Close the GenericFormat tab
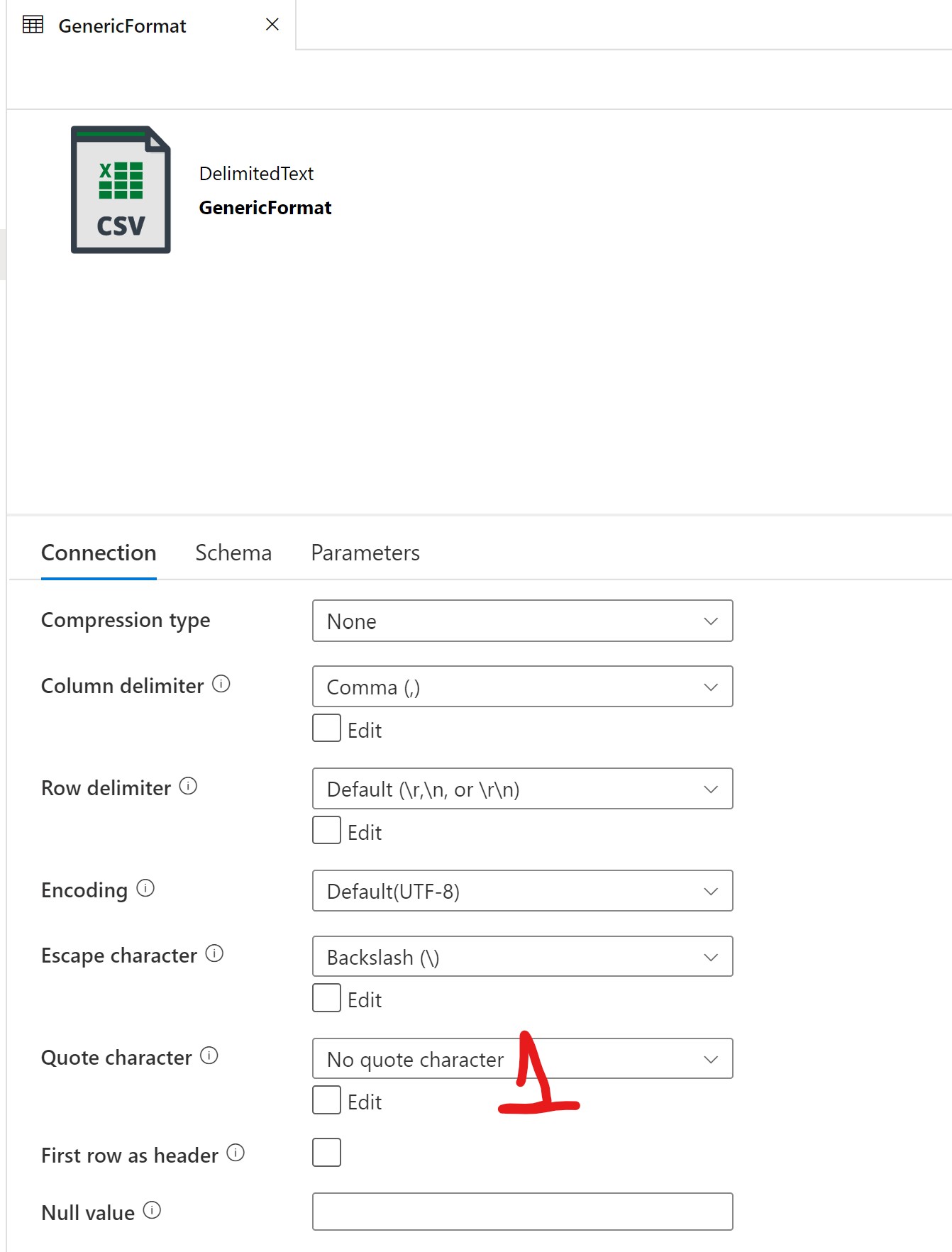 point(272,25)
